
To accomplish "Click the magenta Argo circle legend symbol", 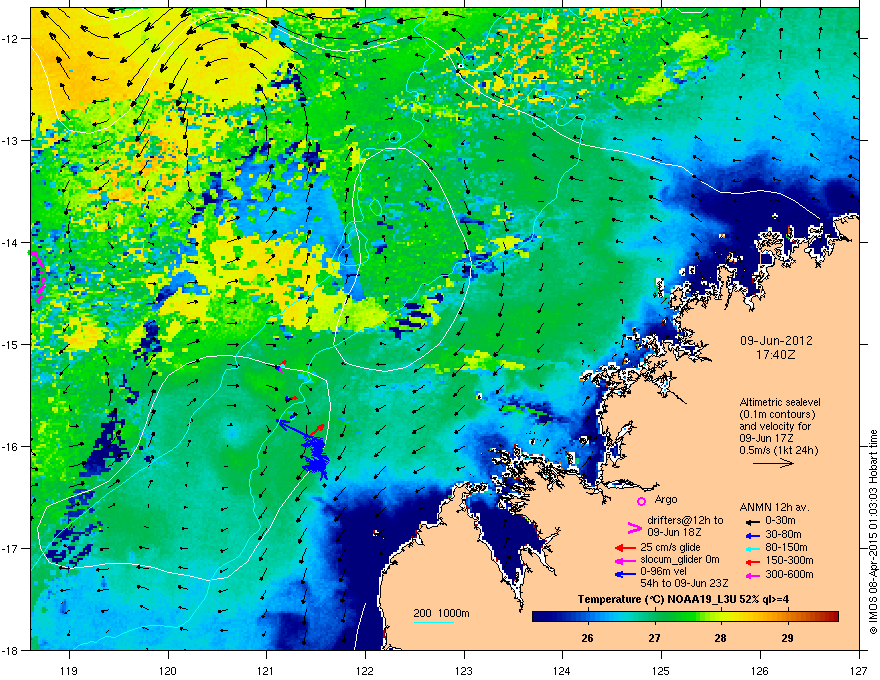I will [x=641, y=501].
